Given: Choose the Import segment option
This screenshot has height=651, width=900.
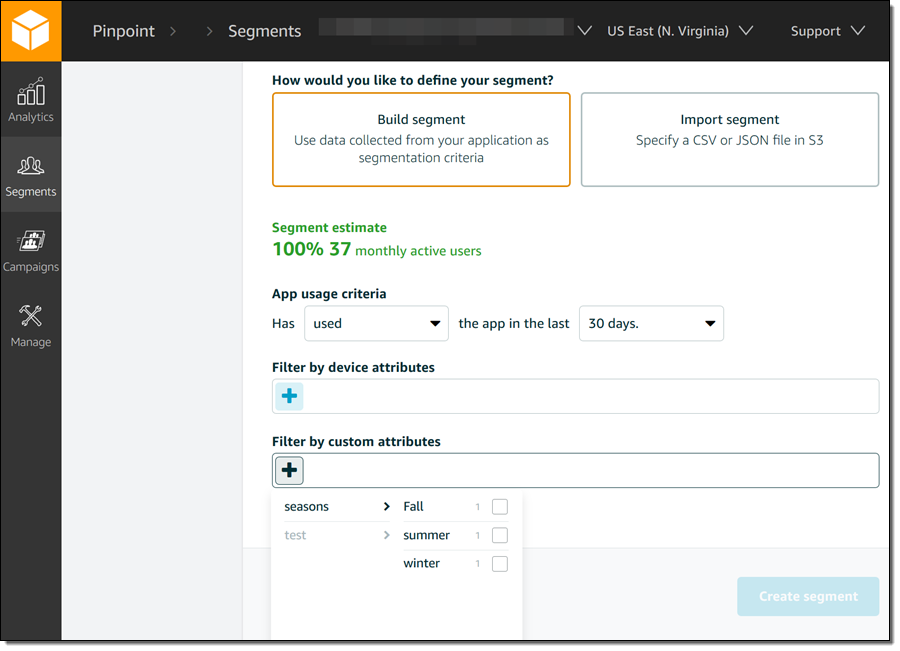Looking at the screenshot, I should tap(729, 140).
